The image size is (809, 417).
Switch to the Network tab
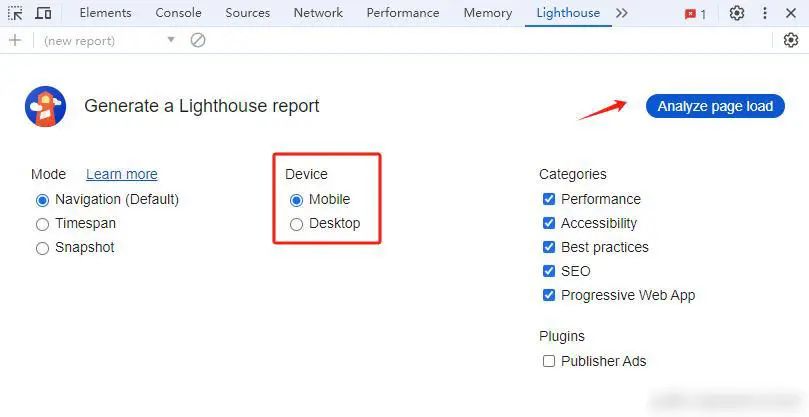pos(318,13)
